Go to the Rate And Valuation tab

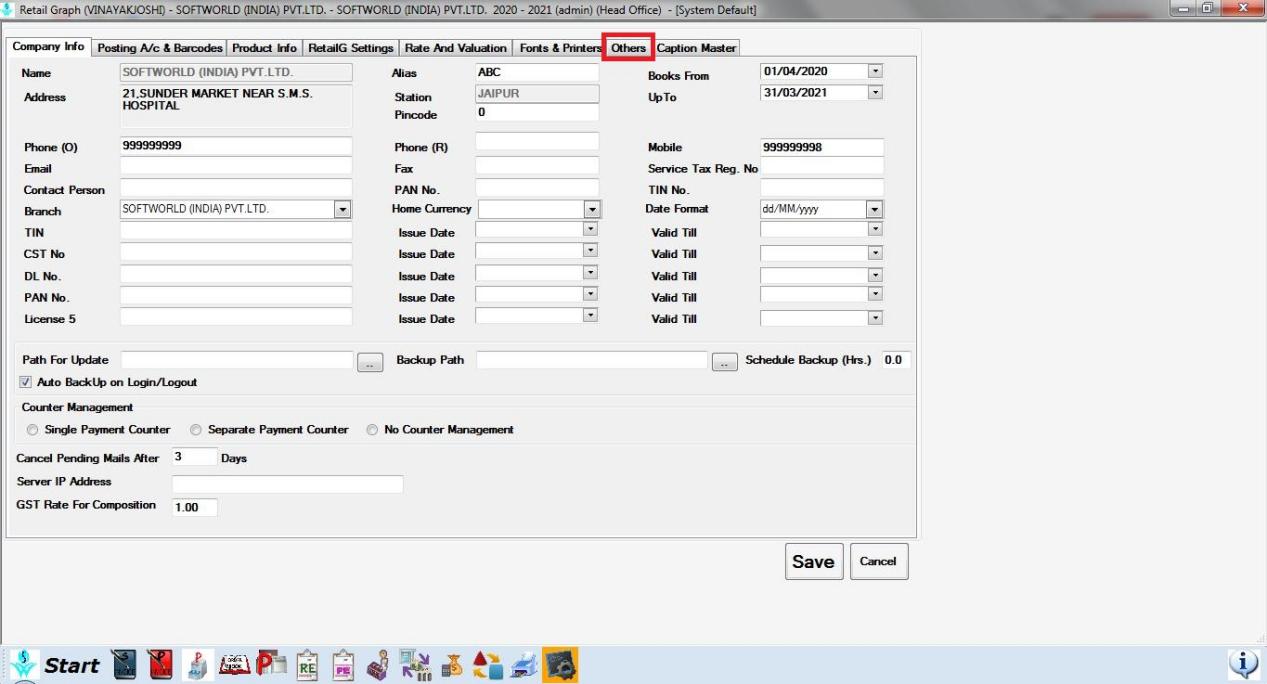point(456,48)
